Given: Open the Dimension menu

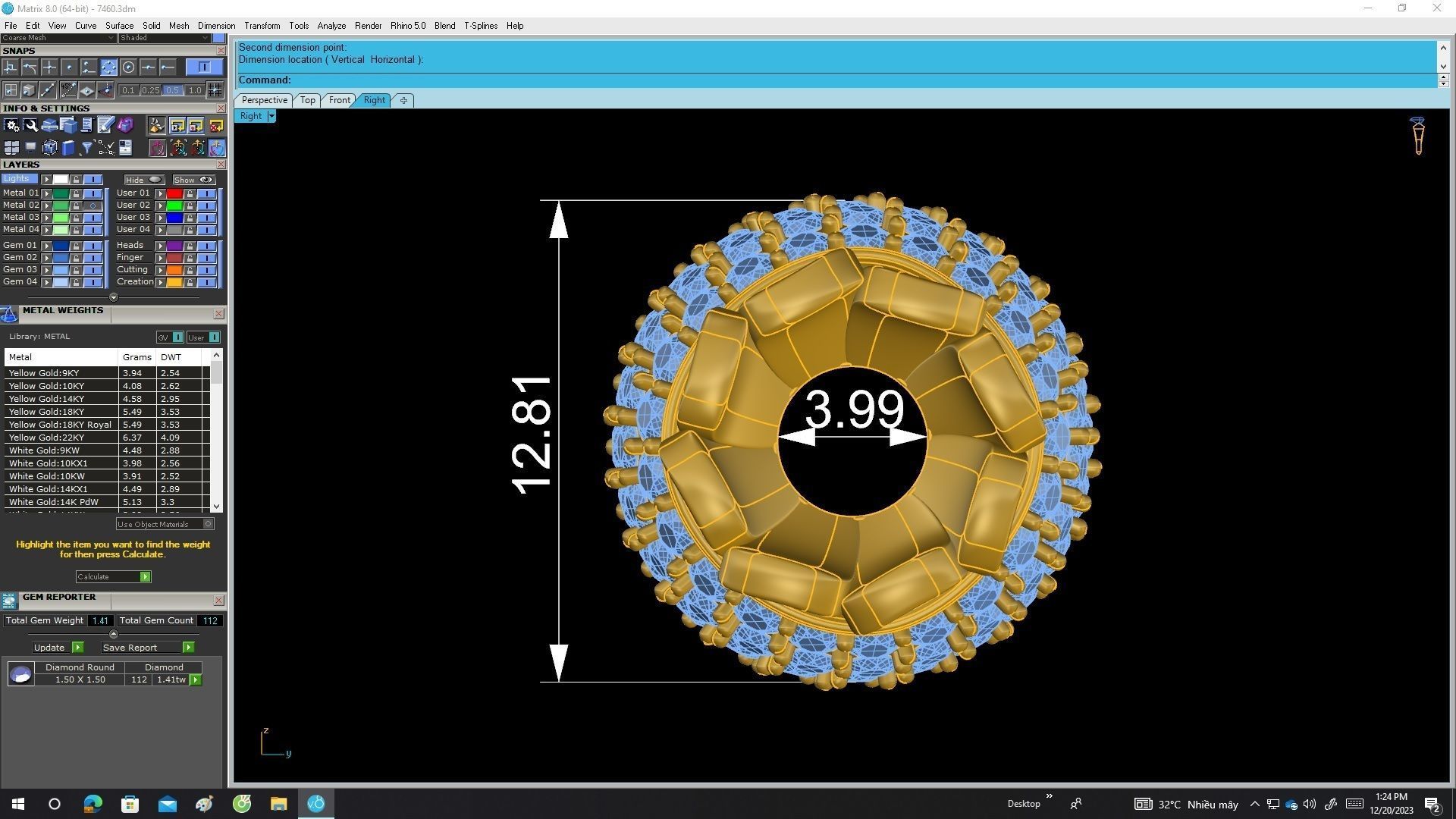Looking at the screenshot, I should (216, 26).
